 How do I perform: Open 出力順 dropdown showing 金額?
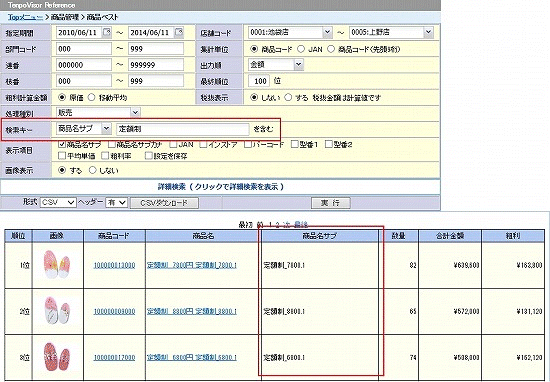tap(276, 65)
